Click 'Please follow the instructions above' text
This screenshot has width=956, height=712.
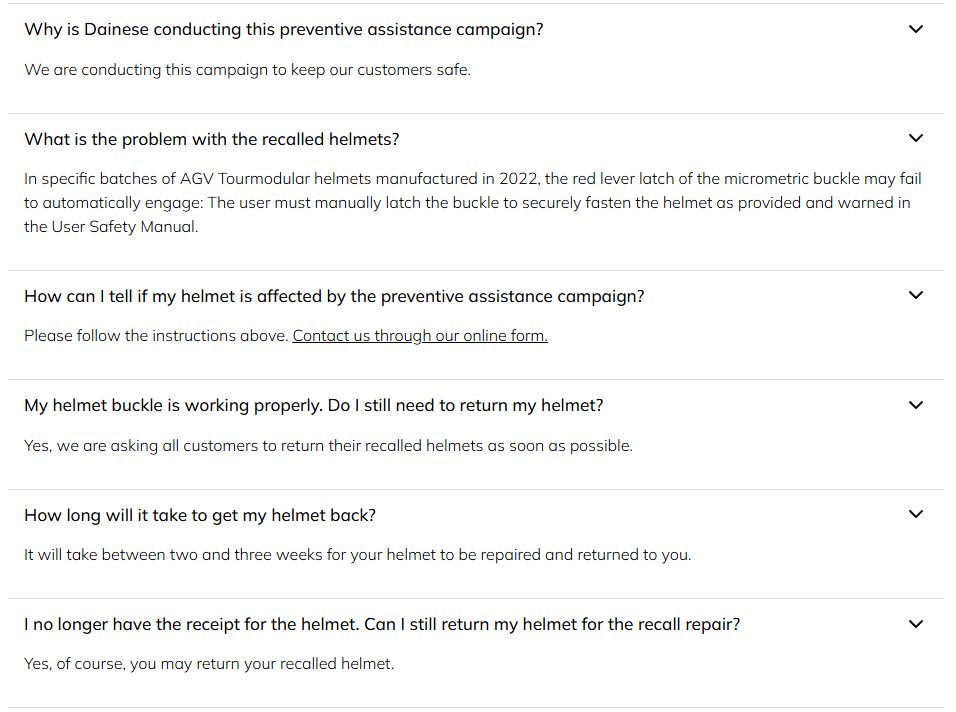click(x=156, y=336)
